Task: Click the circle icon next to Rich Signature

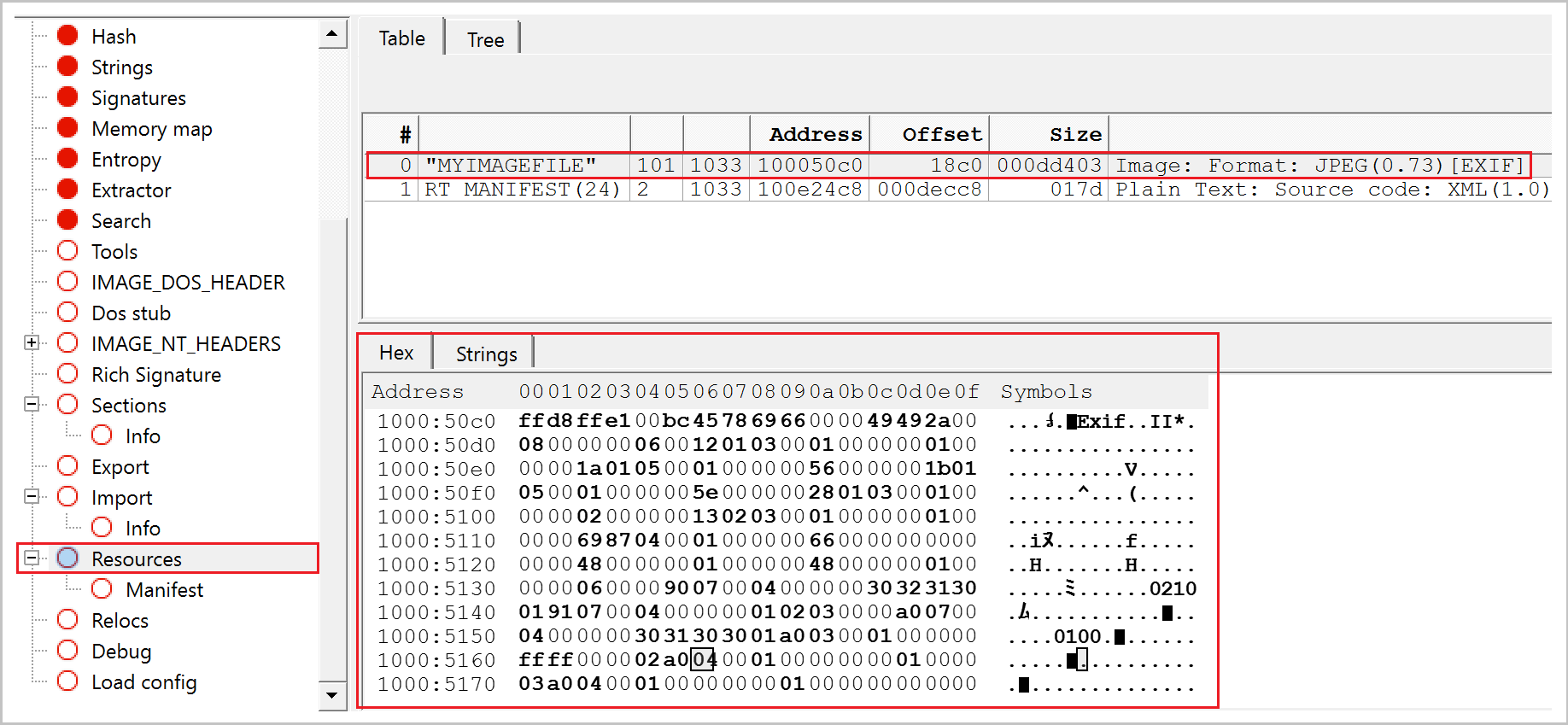Action: 67,374
